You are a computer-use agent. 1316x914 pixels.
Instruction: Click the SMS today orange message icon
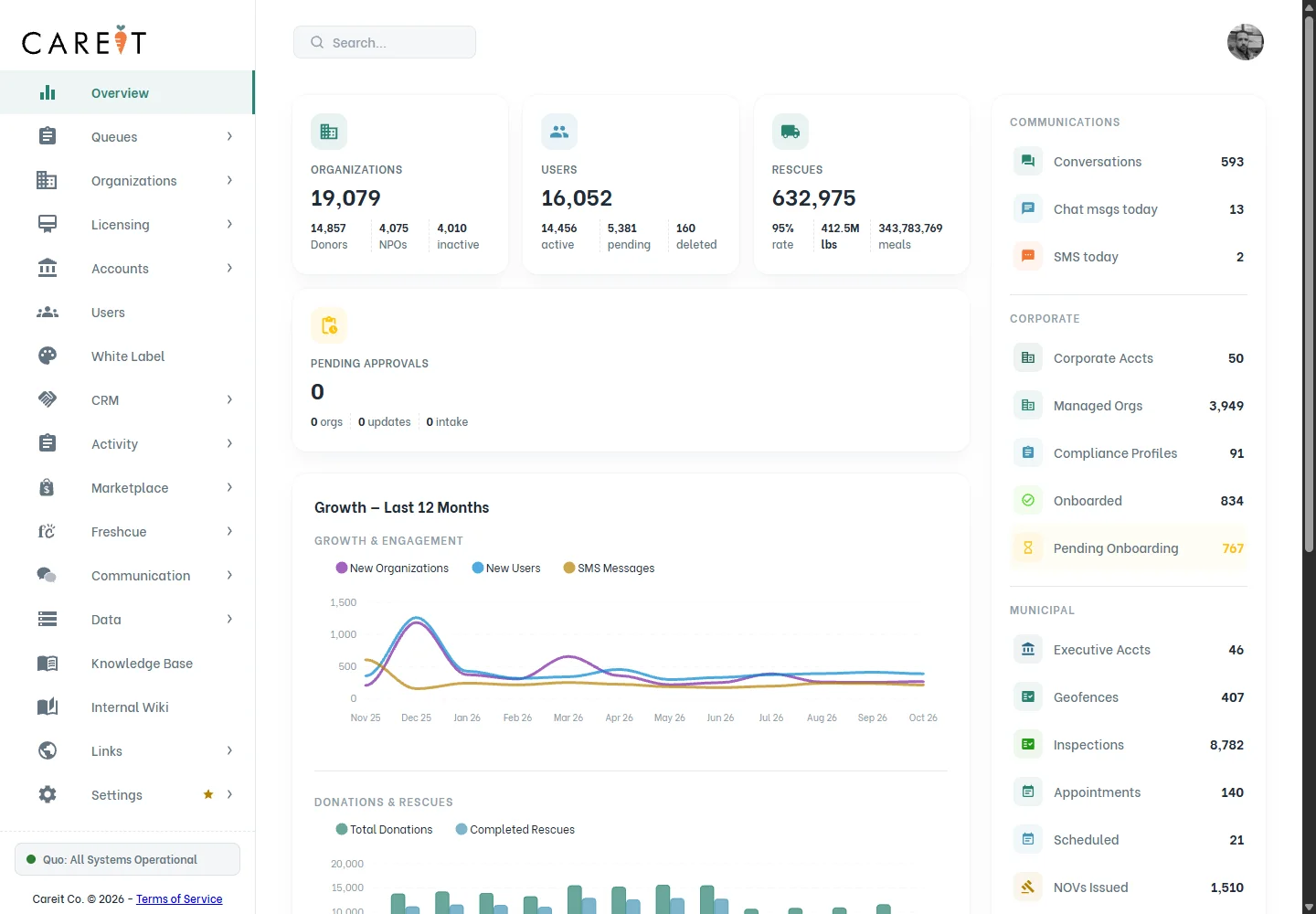point(1028,256)
